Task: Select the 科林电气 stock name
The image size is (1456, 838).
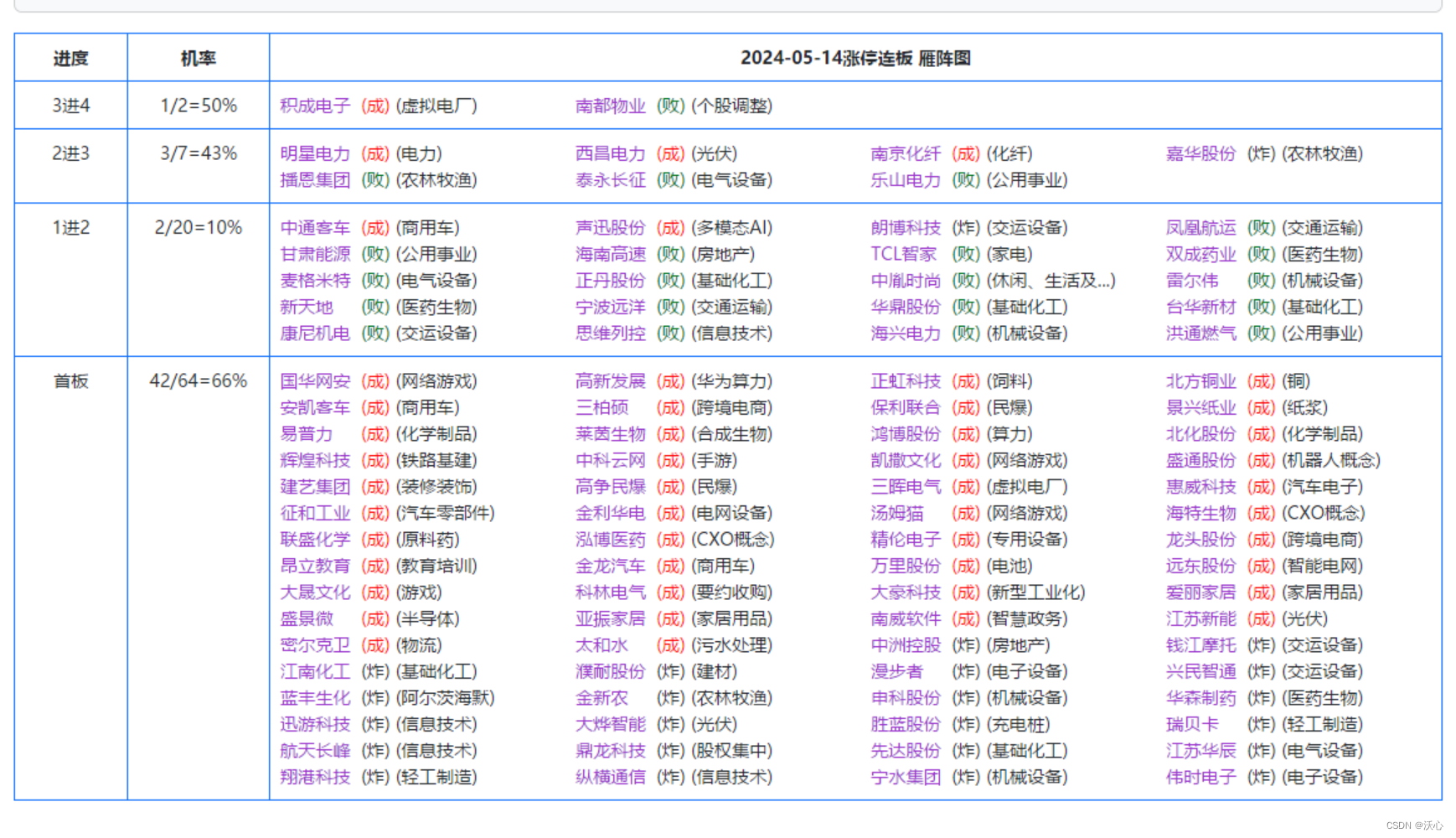Action: (x=611, y=592)
